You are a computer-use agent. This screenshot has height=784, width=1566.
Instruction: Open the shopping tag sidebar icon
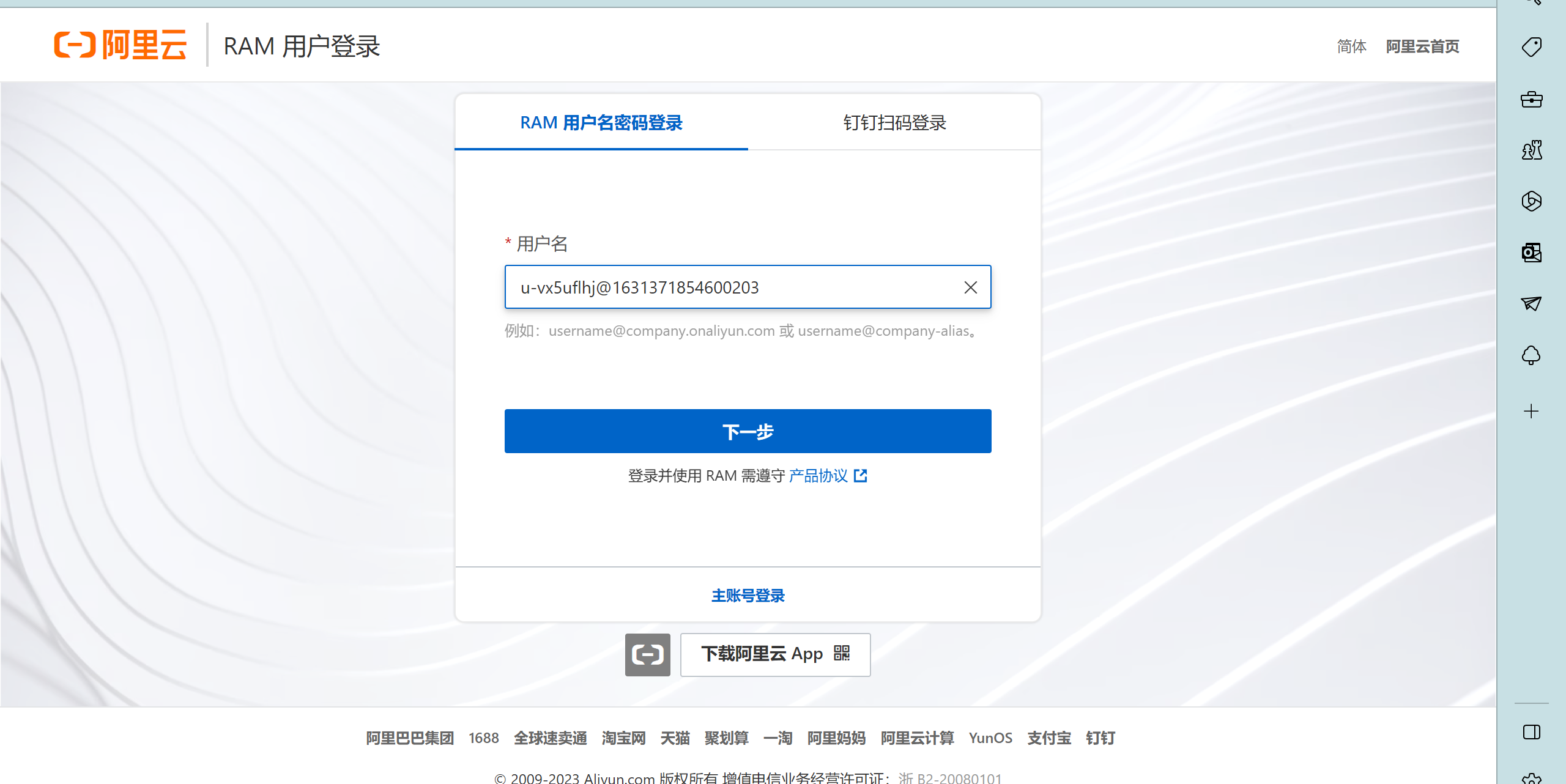tap(1532, 47)
